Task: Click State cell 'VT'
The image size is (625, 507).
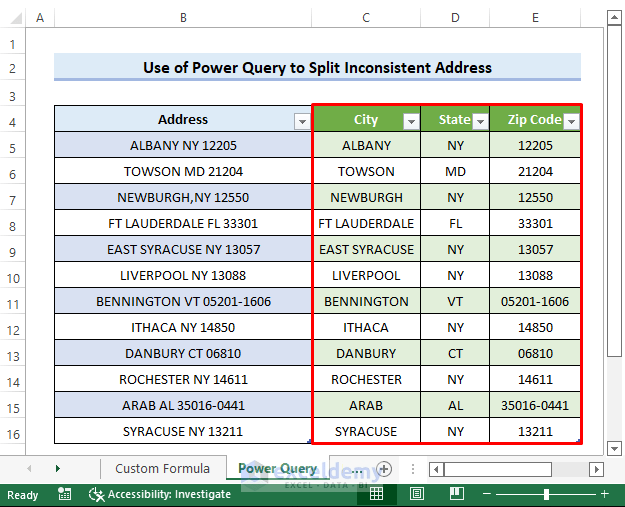Action: click(455, 301)
